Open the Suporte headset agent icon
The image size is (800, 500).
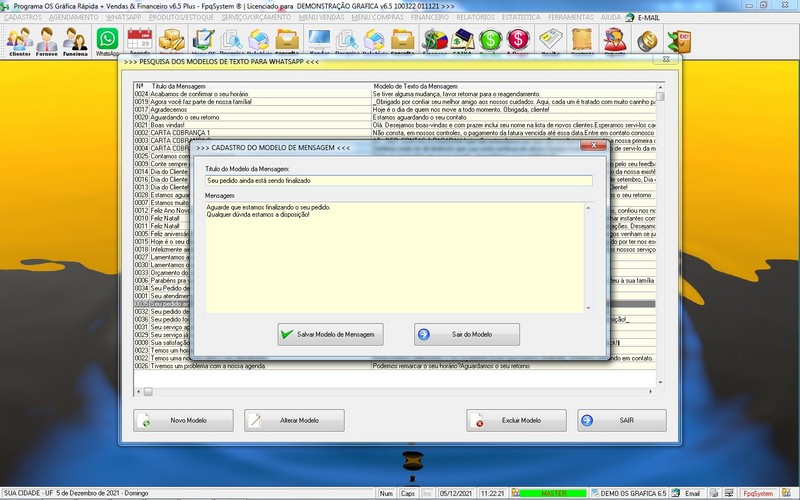point(615,41)
